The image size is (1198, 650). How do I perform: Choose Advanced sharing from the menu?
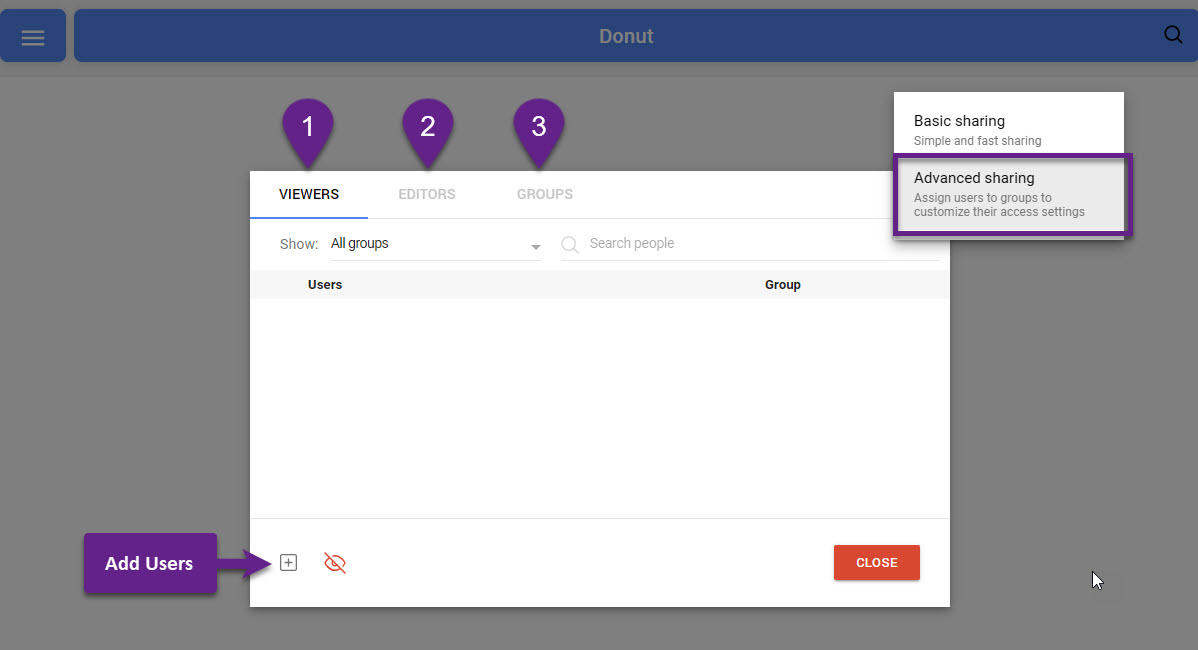click(1011, 193)
